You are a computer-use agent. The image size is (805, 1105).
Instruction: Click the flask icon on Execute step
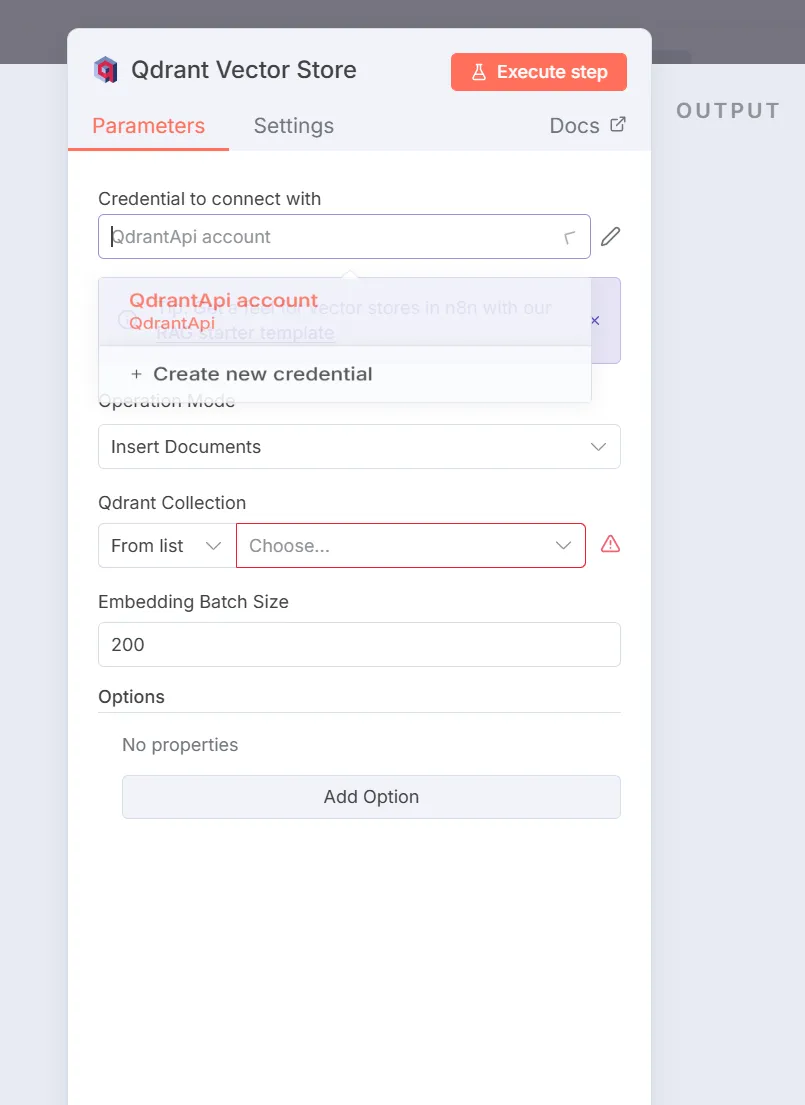point(479,72)
